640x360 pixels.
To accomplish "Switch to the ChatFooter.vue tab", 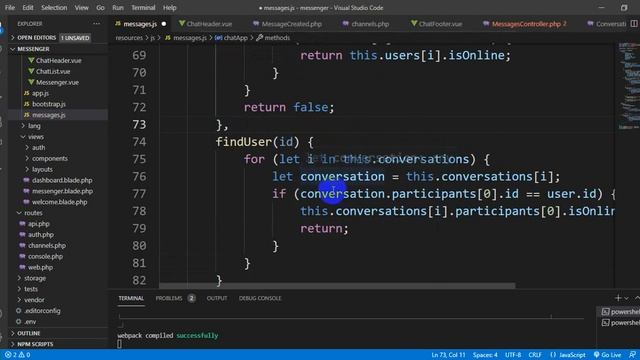I will (x=440, y=24).
